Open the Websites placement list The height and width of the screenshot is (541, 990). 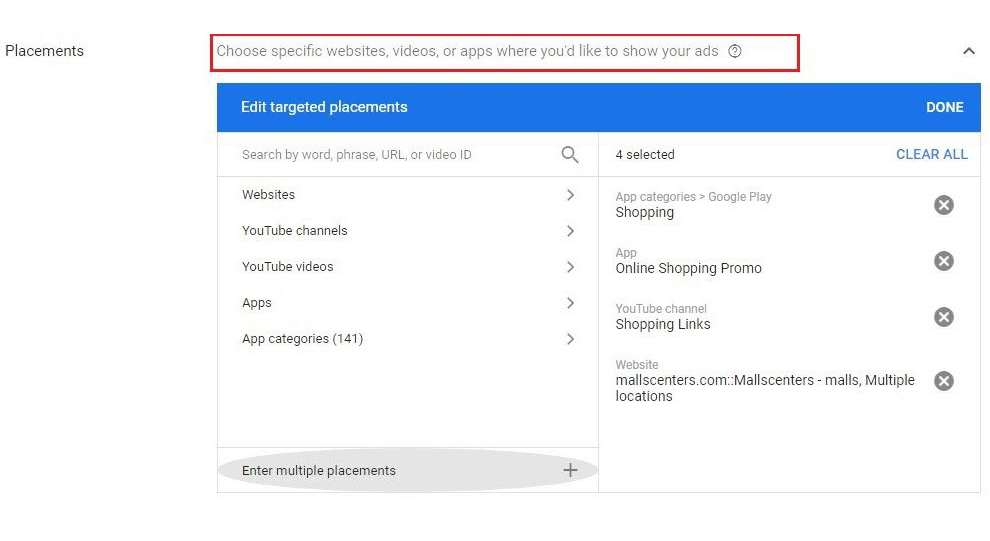pyautogui.click(x=408, y=195)
